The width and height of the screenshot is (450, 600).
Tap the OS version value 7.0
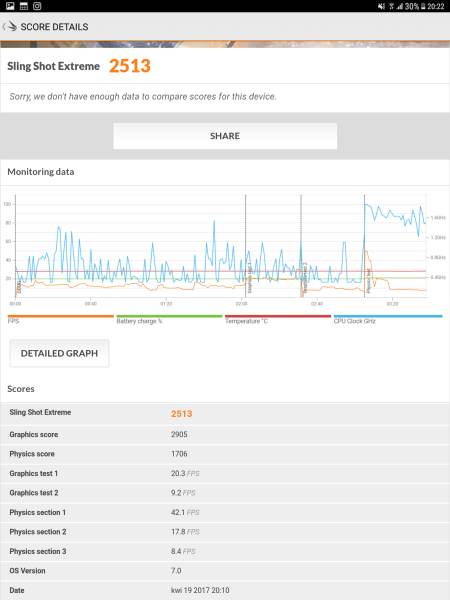[x=176, y=571]
